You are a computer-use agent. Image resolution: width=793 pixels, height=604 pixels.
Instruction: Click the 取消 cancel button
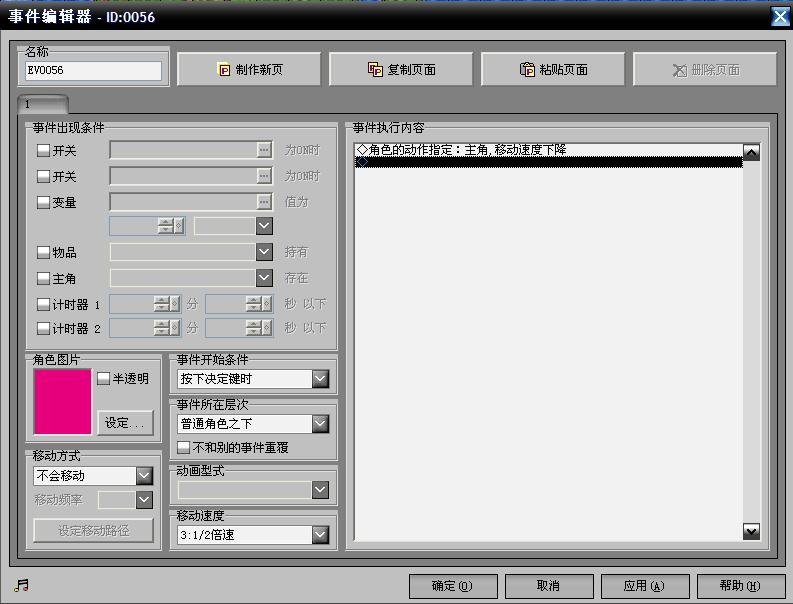[x=549, y=586]
